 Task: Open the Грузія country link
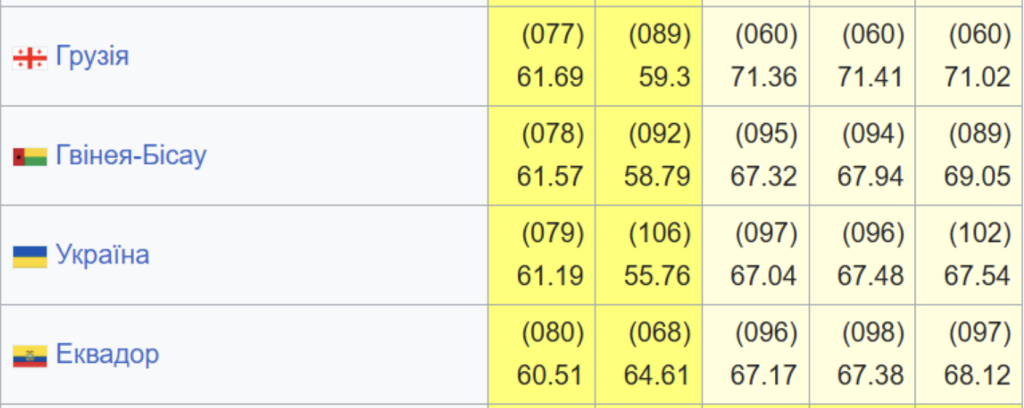tap(92, 56)
